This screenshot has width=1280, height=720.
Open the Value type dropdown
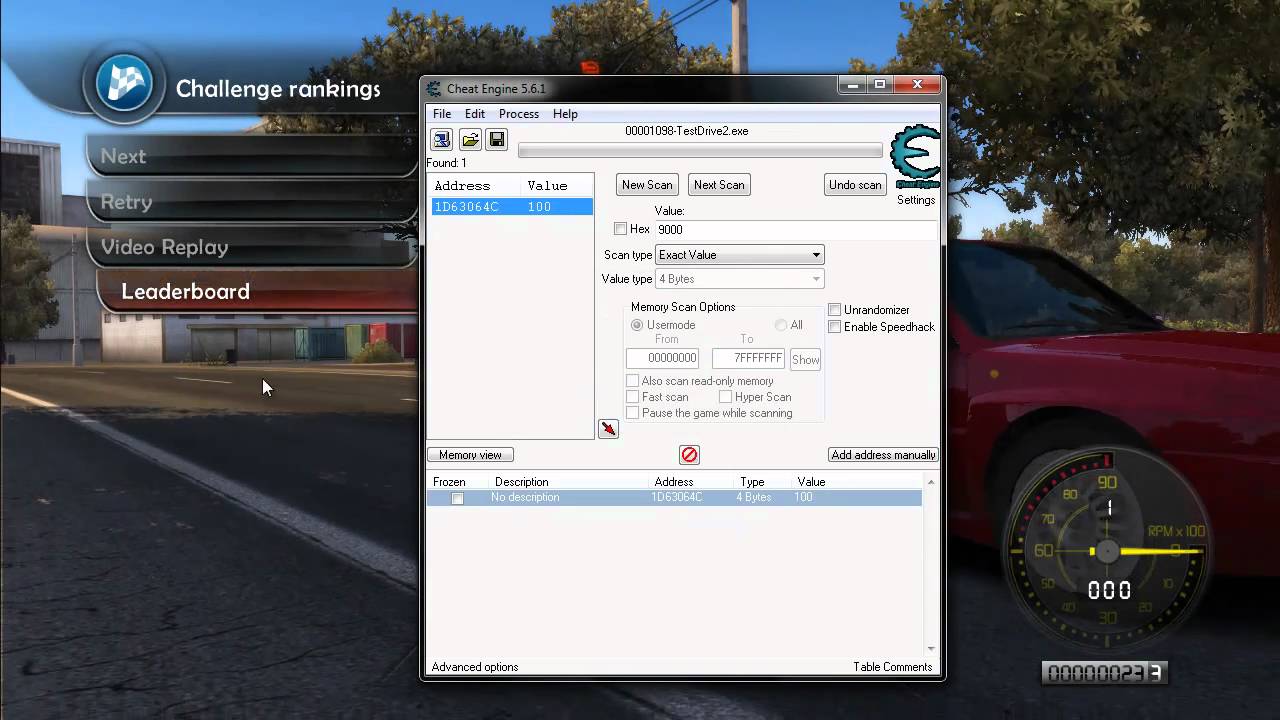pyautogui.click(x=739, y=279)
